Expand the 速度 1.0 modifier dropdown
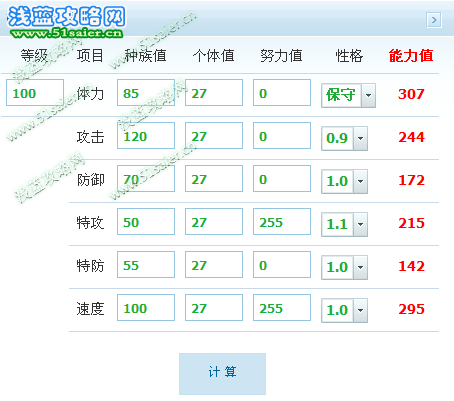Viewport: 454px width, 401px height. coord(344,310)
